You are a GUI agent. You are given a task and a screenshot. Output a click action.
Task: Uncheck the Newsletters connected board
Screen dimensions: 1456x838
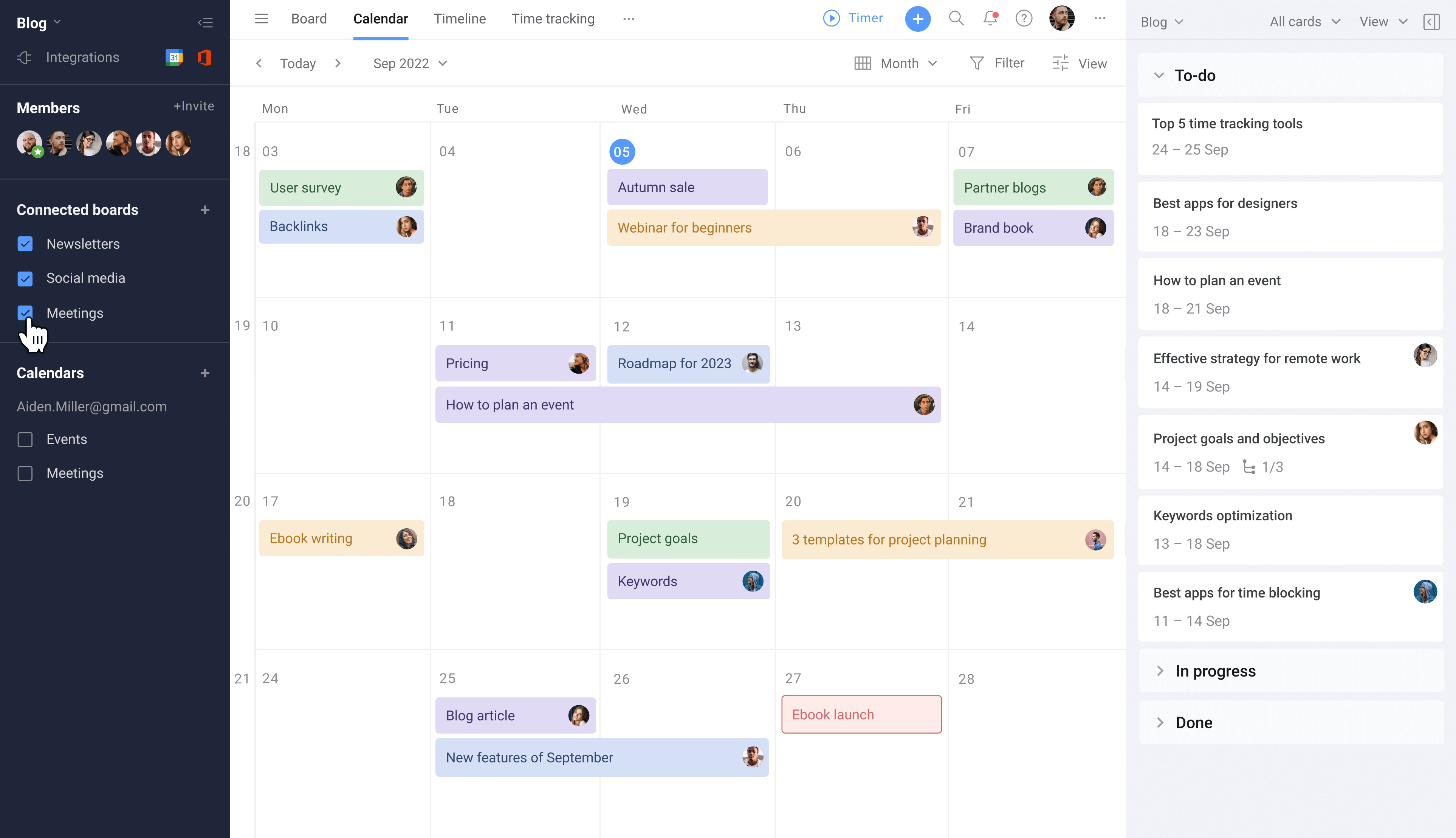[x=25, y=244]
